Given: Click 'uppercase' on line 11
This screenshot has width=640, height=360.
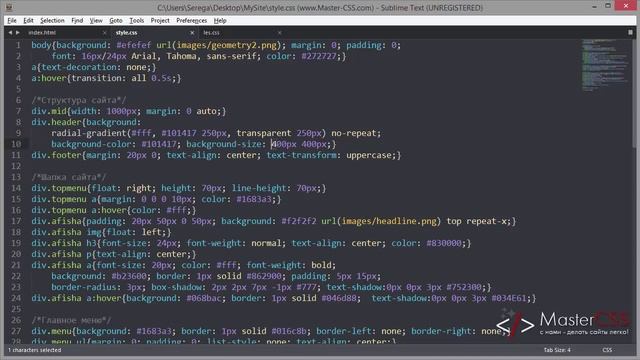Looking at the screenshot, I should point(369,155).
